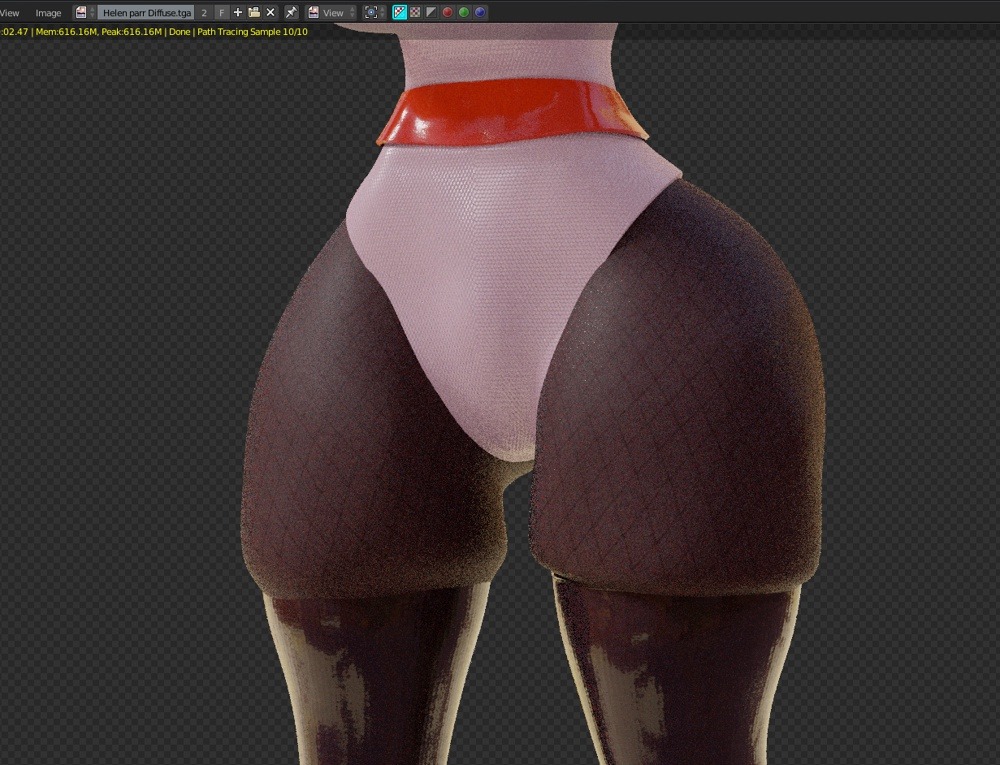Image resolution: width=1000 pixels, height=765 pixels.
Task: Open an image file with the folder icon
Action: (254, 12)
